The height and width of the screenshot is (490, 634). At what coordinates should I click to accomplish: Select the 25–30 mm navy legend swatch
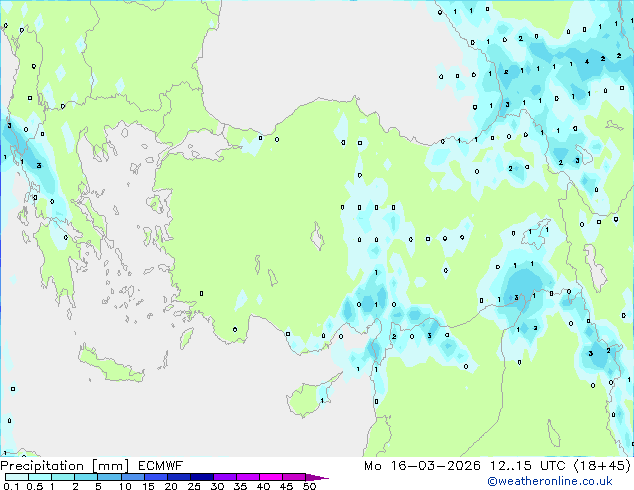pos(201,477)
